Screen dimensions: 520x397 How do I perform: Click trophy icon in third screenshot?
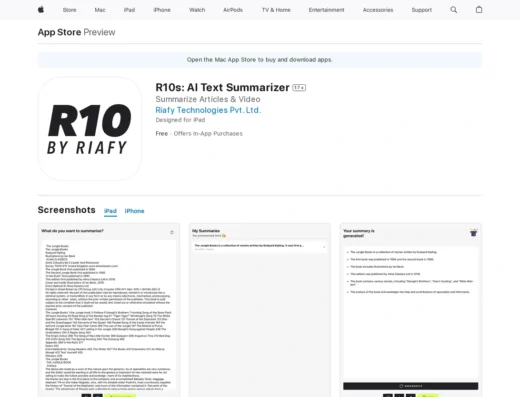pos(473,232)
